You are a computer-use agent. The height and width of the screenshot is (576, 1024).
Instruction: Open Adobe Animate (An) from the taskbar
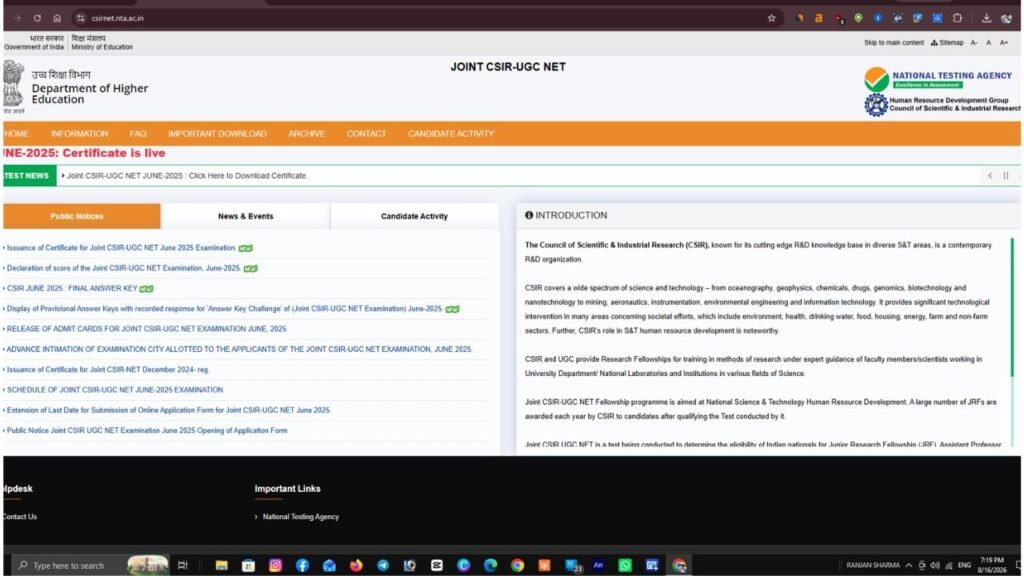(598, 566)
